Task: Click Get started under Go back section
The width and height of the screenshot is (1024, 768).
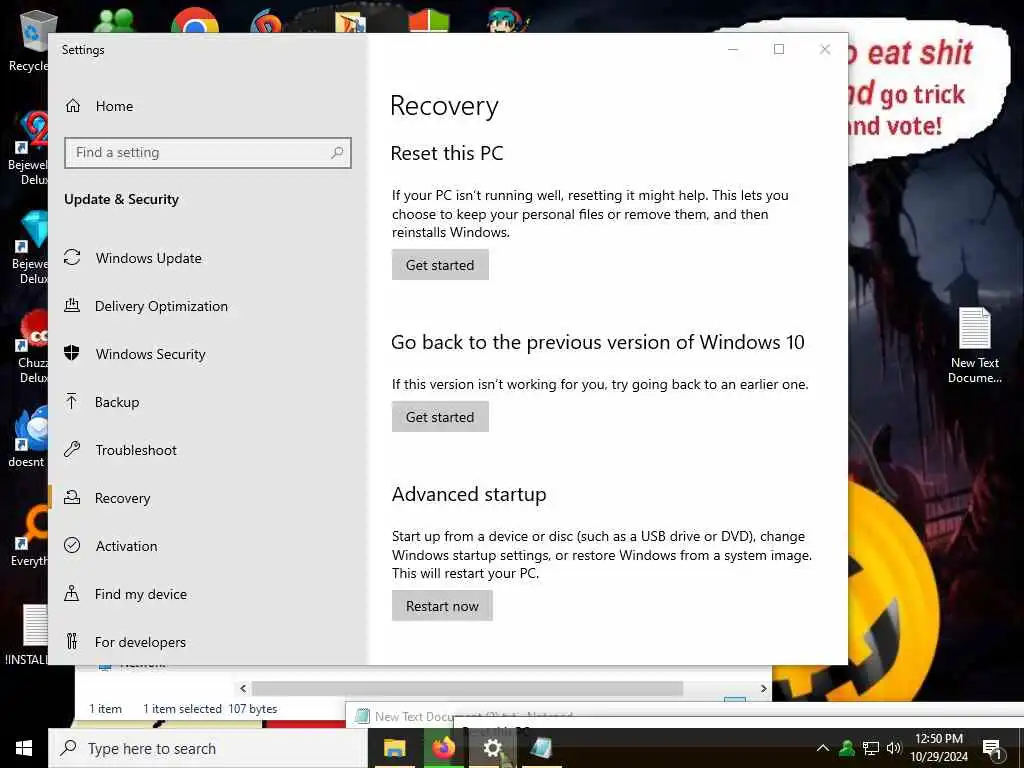Action: coord(440,417)
